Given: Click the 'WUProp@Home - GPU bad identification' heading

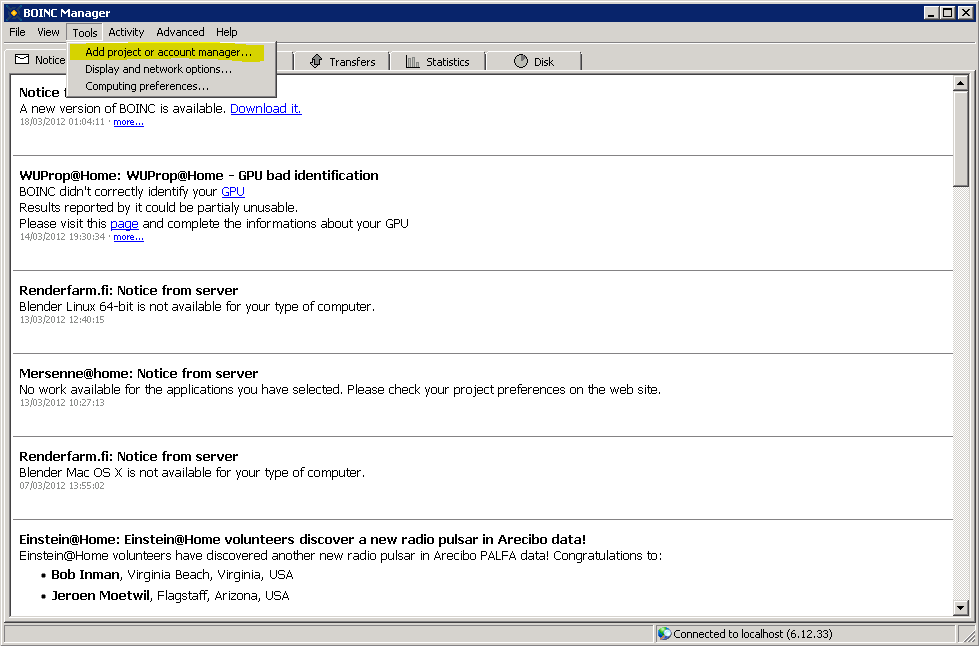Looking at the screenshot, I should (252, 175).
